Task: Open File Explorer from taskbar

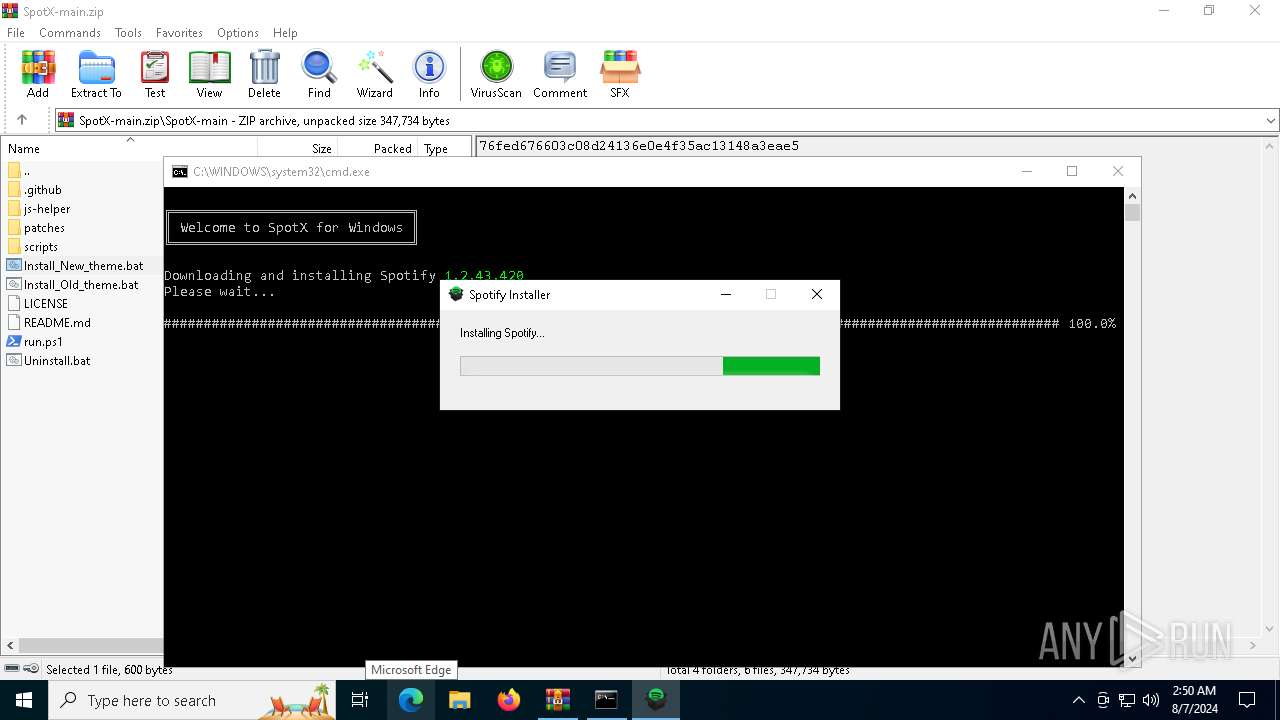Action: [x=460, y=700]
